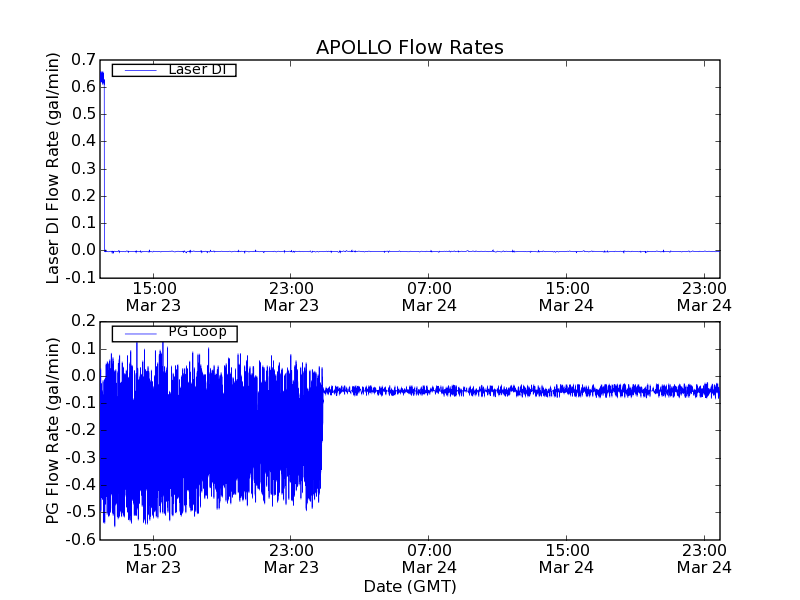Click the 0.2 tick on Laser DI axis

coord(84,196)
